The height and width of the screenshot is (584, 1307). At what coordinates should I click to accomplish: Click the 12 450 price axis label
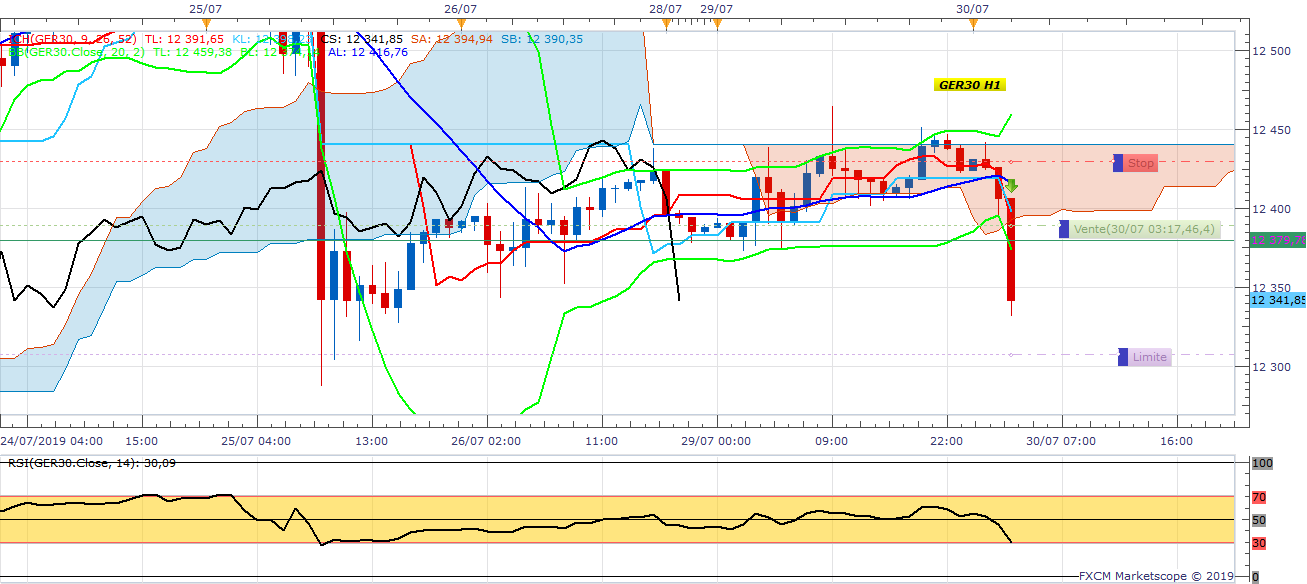(1273, 129)
